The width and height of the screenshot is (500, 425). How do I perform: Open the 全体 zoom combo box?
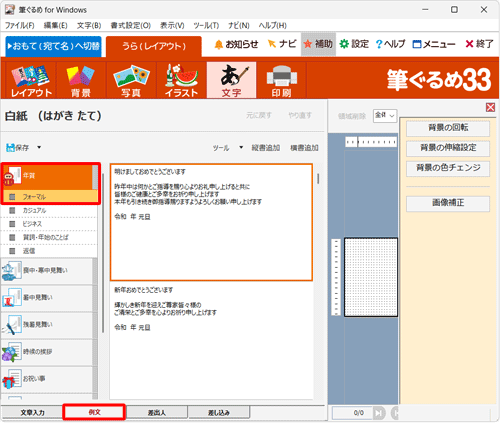click(x=385, y=116)
